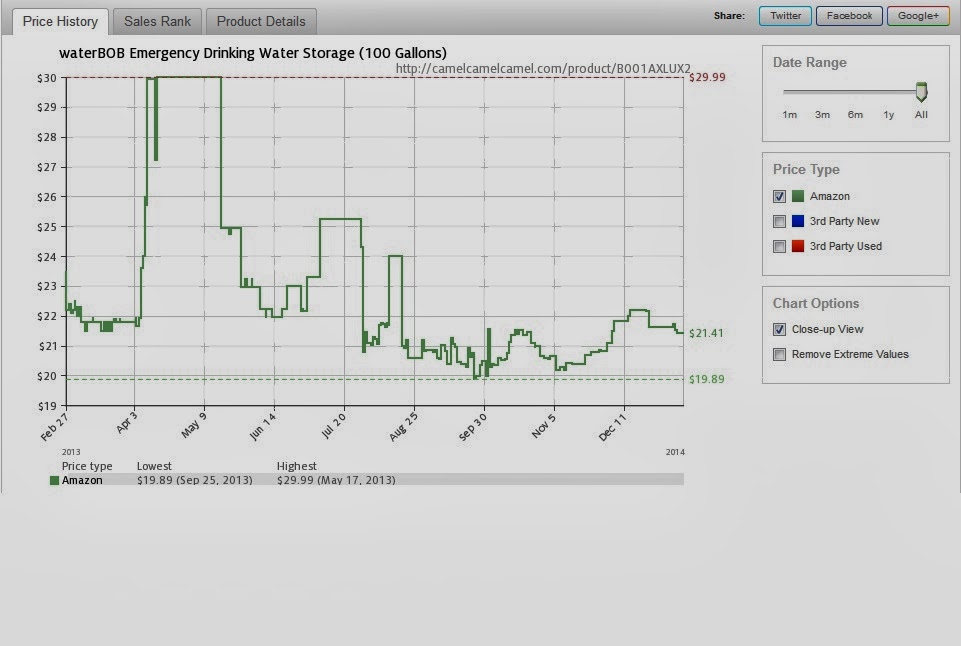Share the chart via Facebook button
The image size is (961, 646).
(849, 16)
